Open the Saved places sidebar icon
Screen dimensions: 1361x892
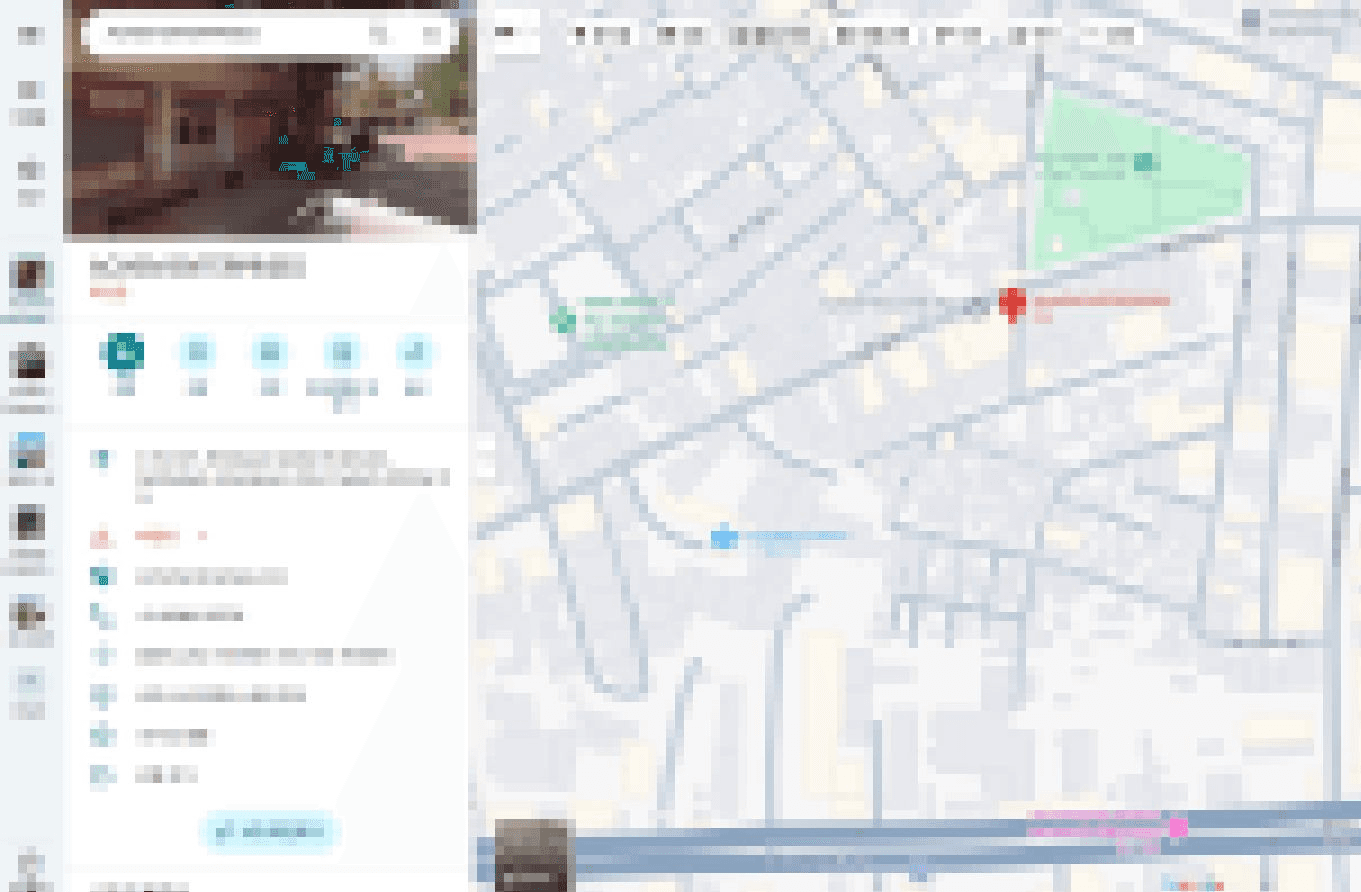click(31, 102)
